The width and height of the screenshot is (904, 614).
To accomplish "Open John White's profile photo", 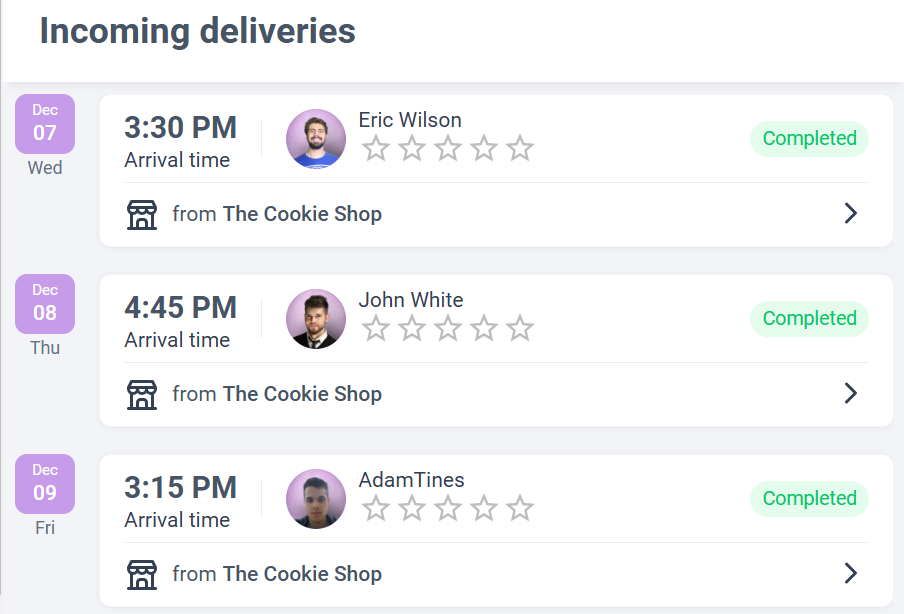I will point(316,319).
